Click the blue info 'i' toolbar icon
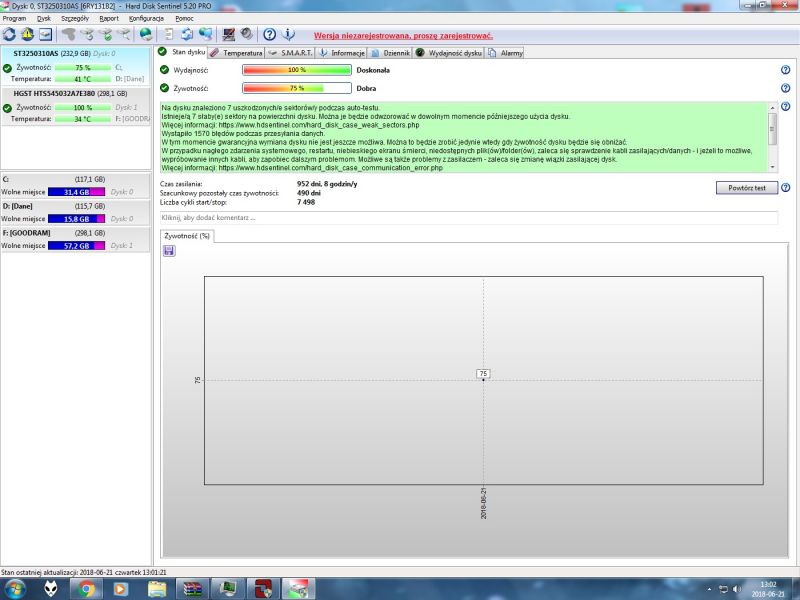 click(288, 34)
